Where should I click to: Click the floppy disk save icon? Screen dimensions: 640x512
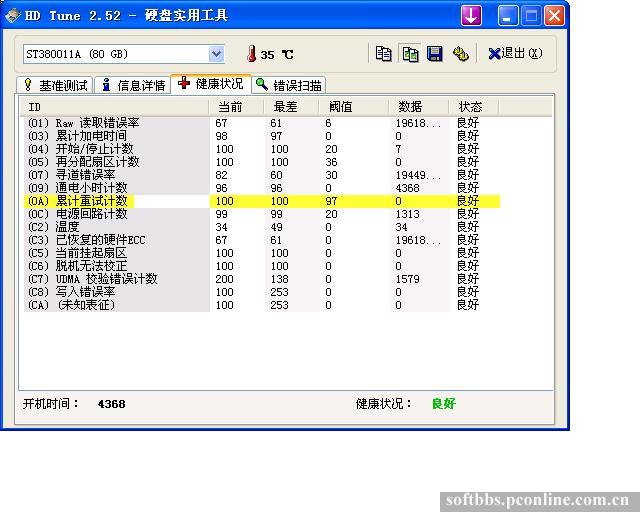(435, 53)
